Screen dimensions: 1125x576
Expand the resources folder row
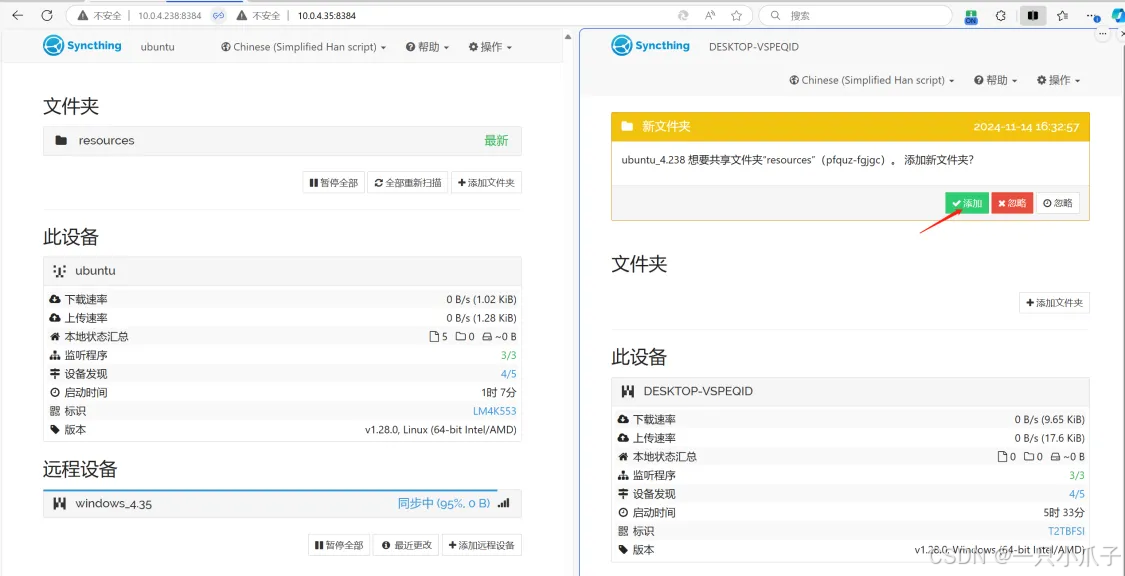(x=282, y=141)
